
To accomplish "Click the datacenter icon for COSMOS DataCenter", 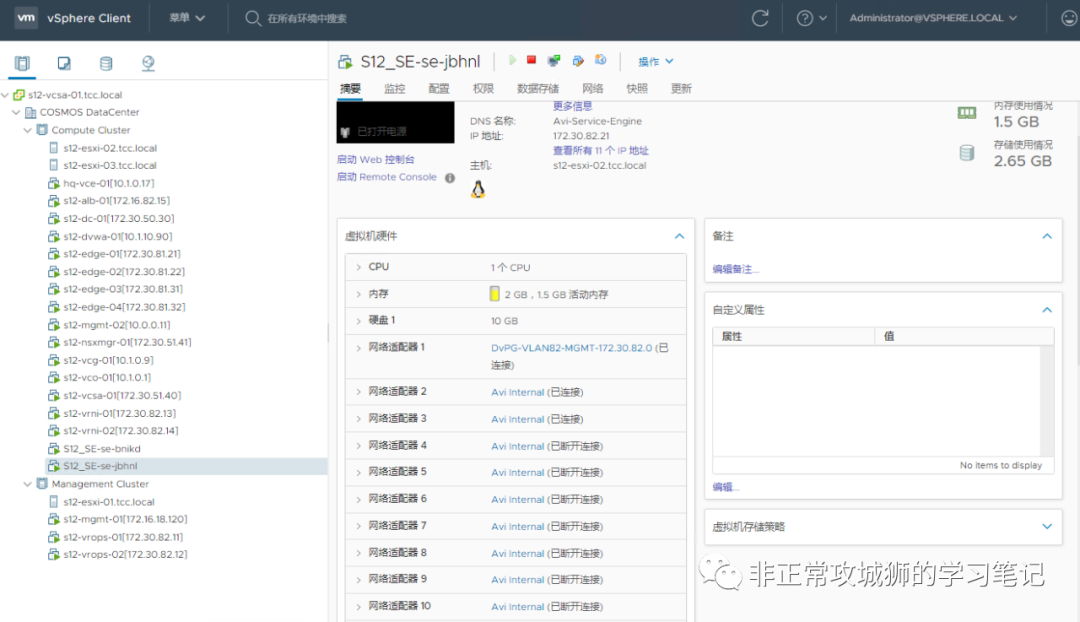I will [30, 112].
